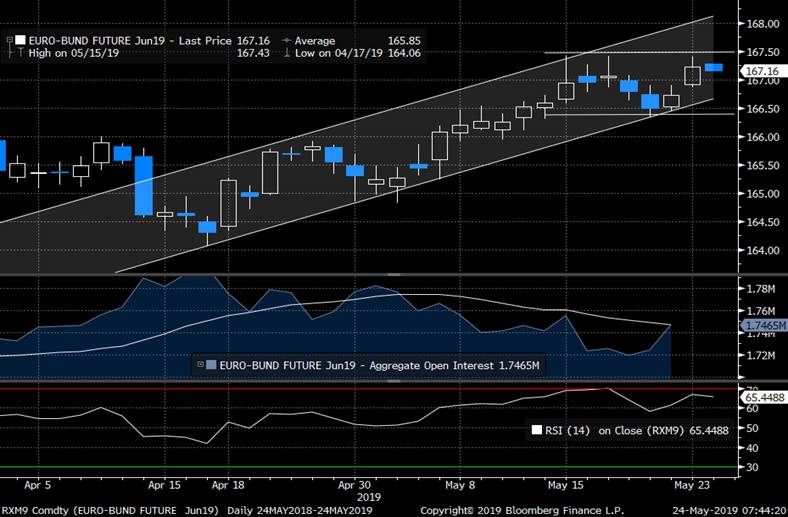Click the 166.00 price axis label
Image resolution: width=788 pixels, height=517 pixels.
762,137
